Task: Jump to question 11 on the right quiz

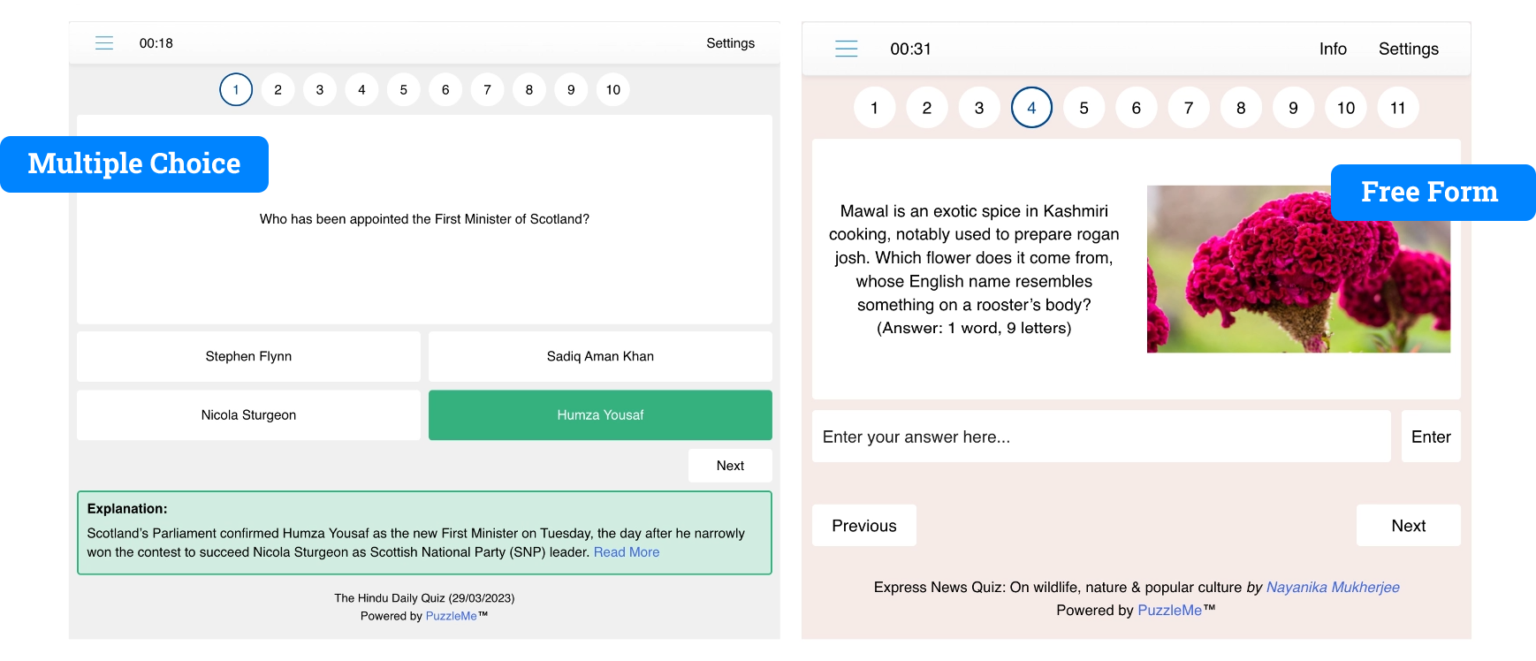Action: (1398, 107)
